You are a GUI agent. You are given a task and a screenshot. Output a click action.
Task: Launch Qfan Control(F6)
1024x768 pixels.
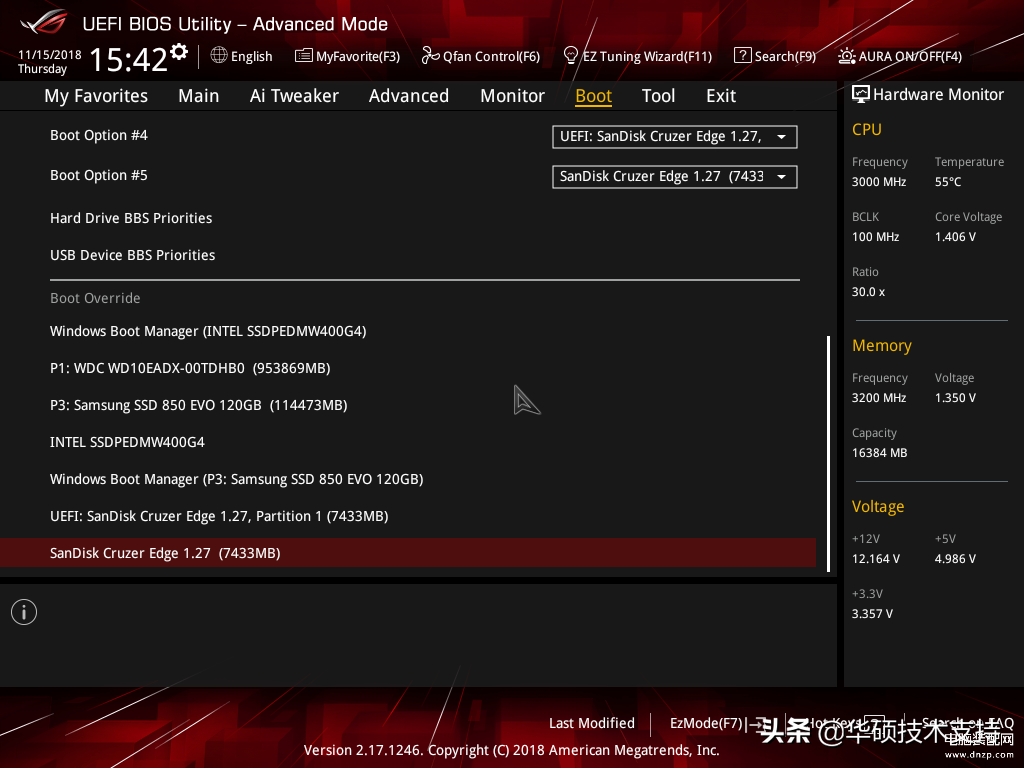click(492, 57)
